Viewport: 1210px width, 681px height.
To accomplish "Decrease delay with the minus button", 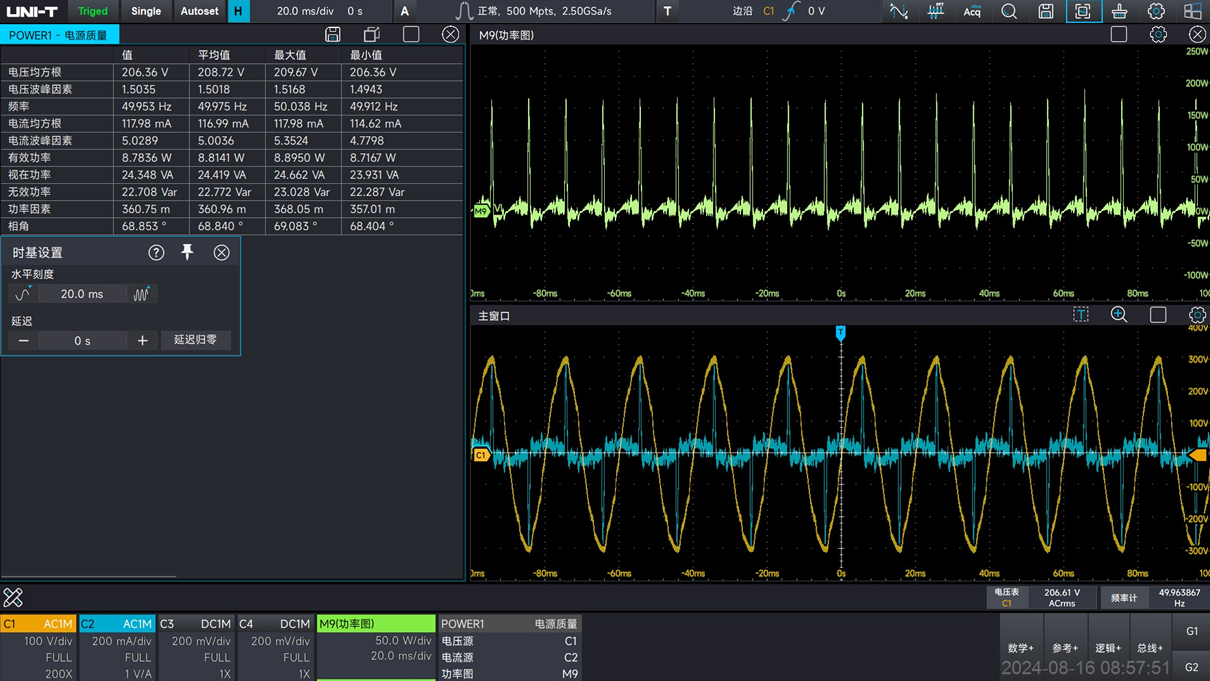I will pyautogui.click(x=24, y=341).
